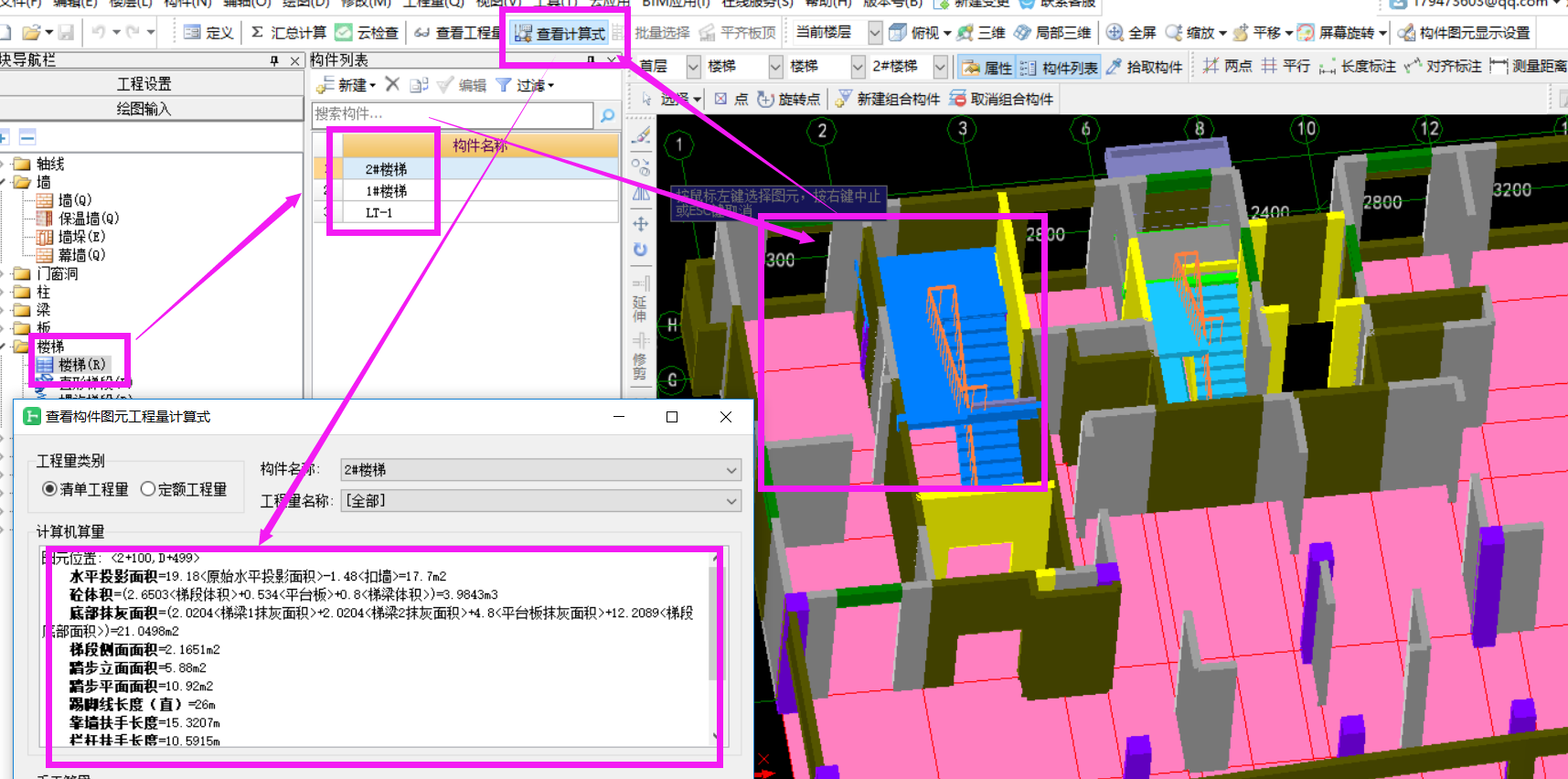Screen dimensions: 1568x779
Task: Select 两点 two-point axis tool
Action: tap(1227, 67)
